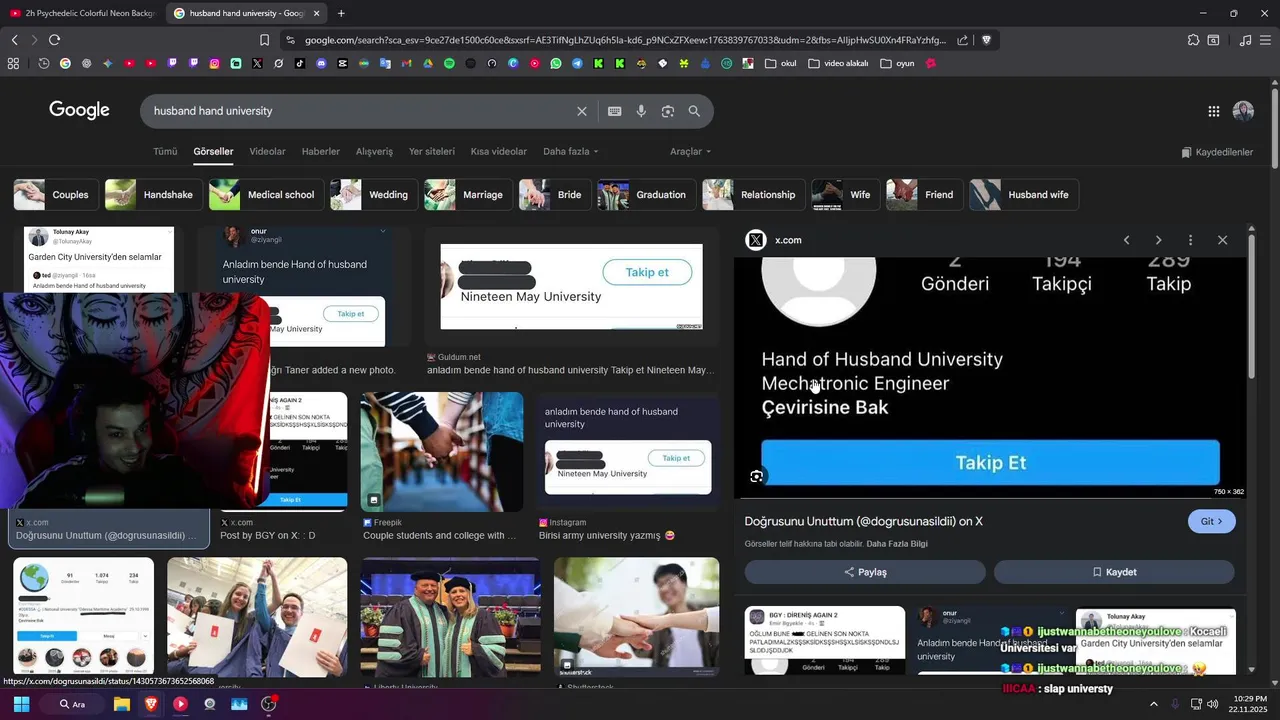Open the browser hamburger menu
The image size is (1280, 720).
click(1267, 40)
